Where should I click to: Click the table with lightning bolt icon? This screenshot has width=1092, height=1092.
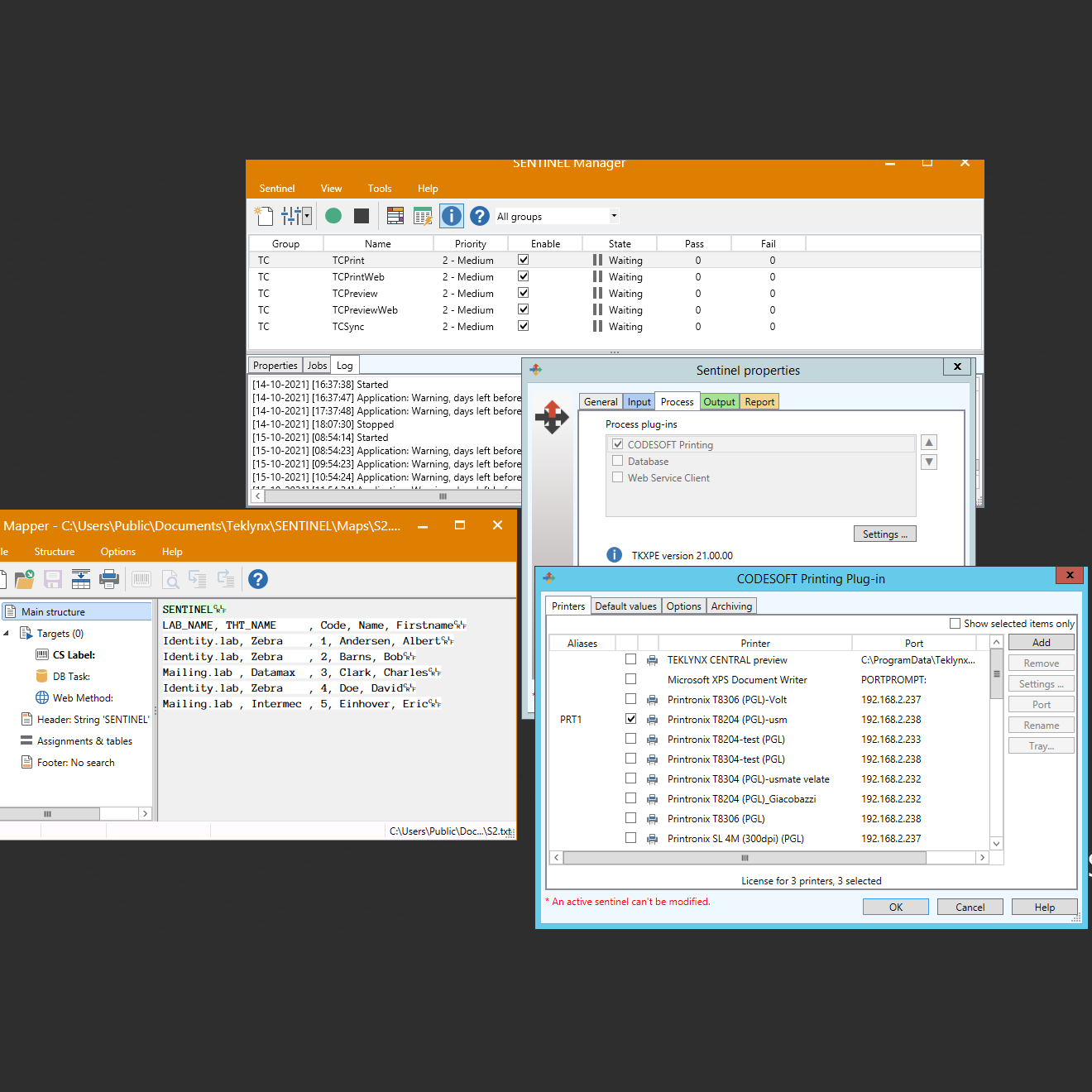[423, 216]
